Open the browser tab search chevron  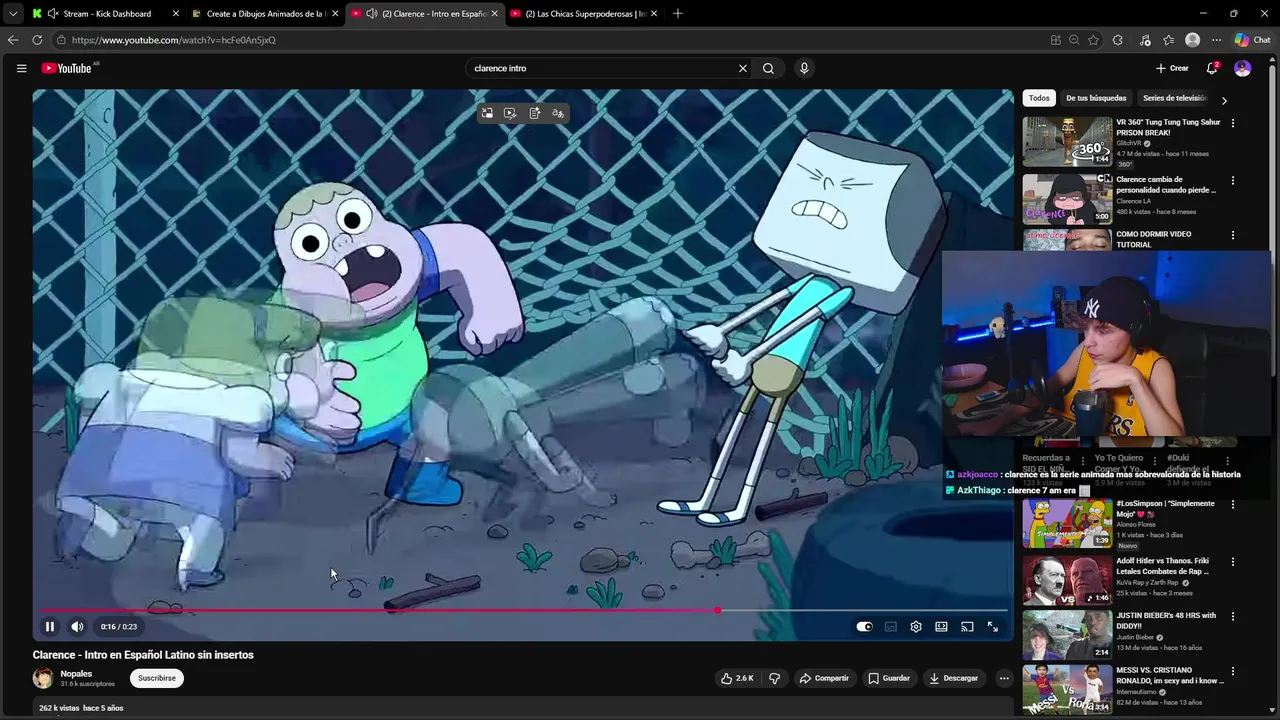coord(13,14)
